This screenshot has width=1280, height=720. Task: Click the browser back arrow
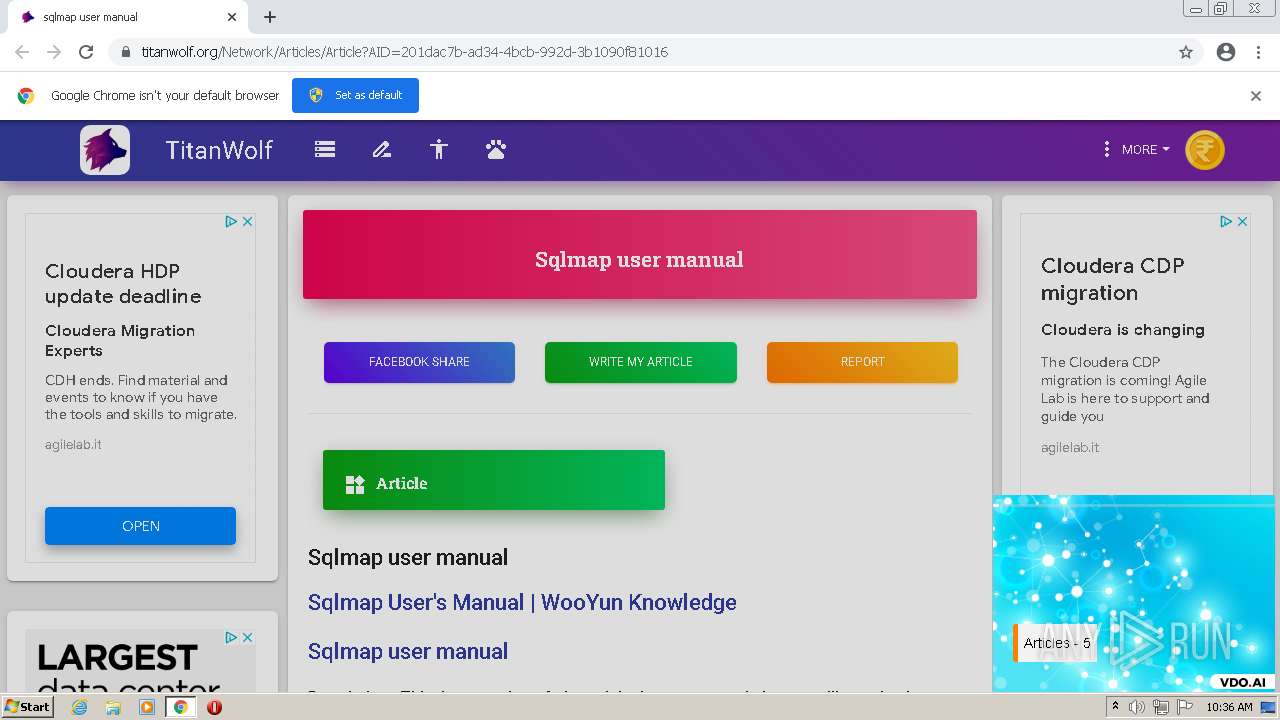tap(22, 52)
